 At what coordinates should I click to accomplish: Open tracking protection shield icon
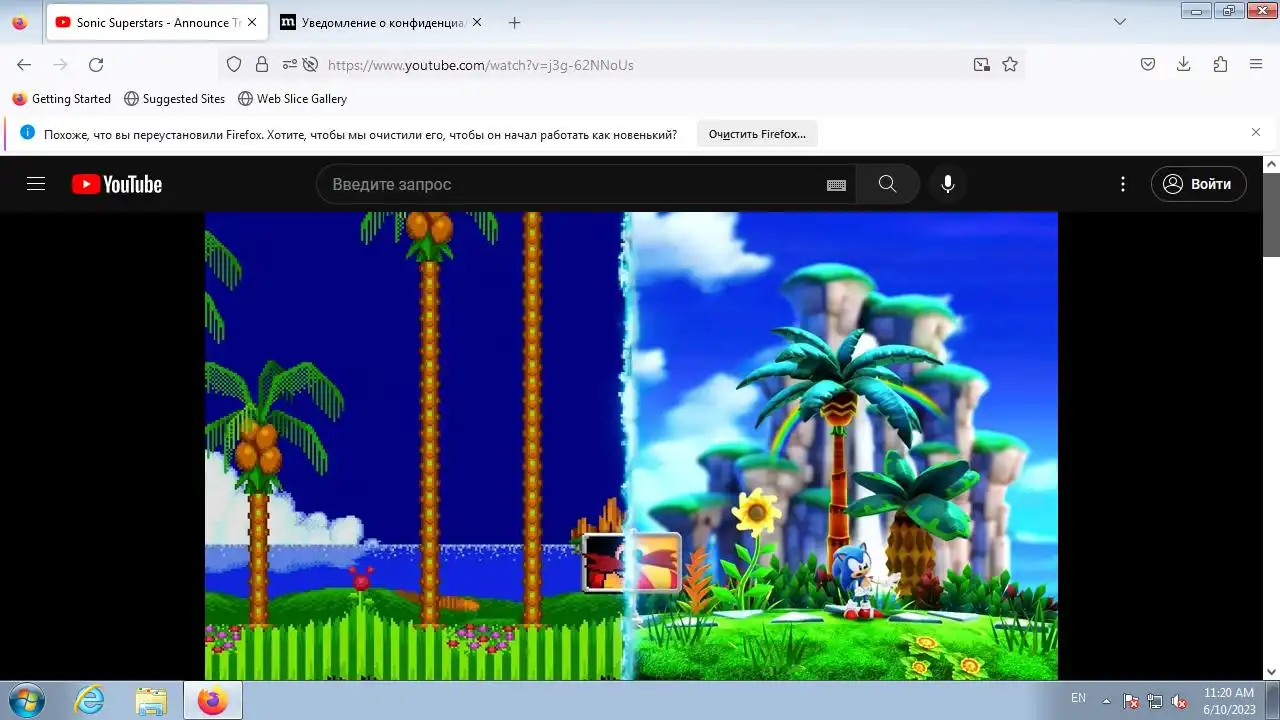pos(234,64)
